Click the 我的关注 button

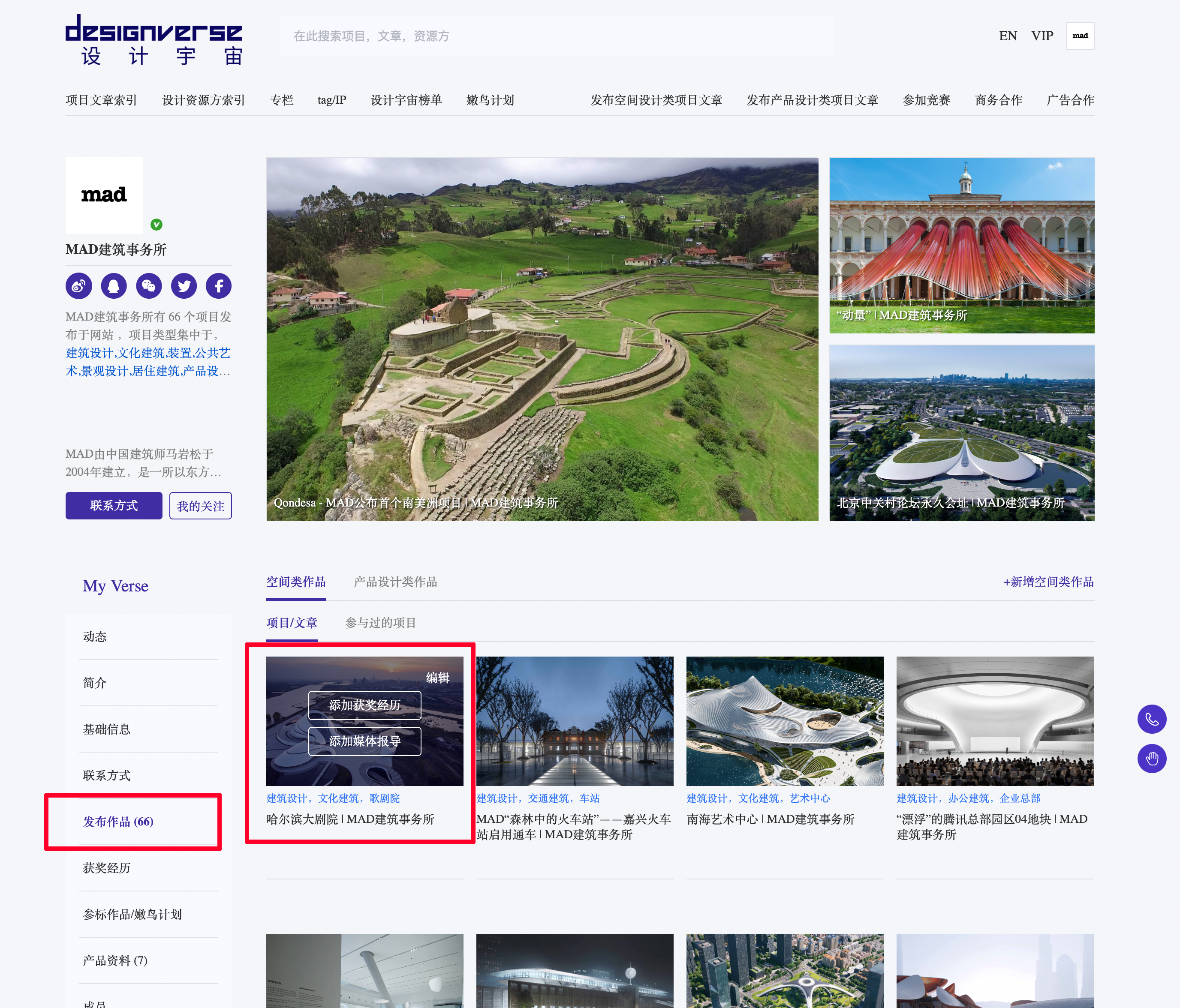(201, 506)
